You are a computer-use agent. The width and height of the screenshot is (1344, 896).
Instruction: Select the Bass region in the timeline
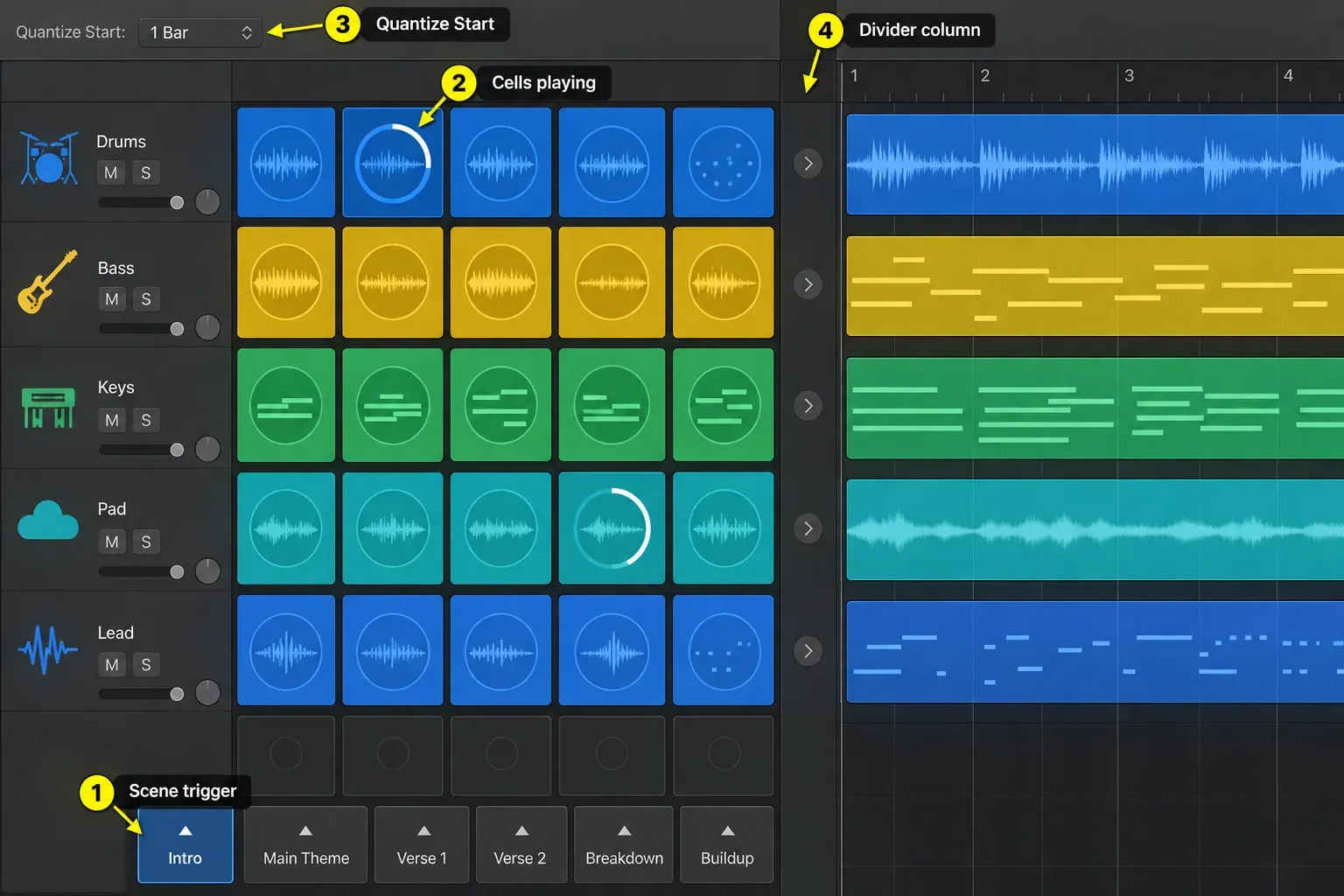click(1095, 286)
